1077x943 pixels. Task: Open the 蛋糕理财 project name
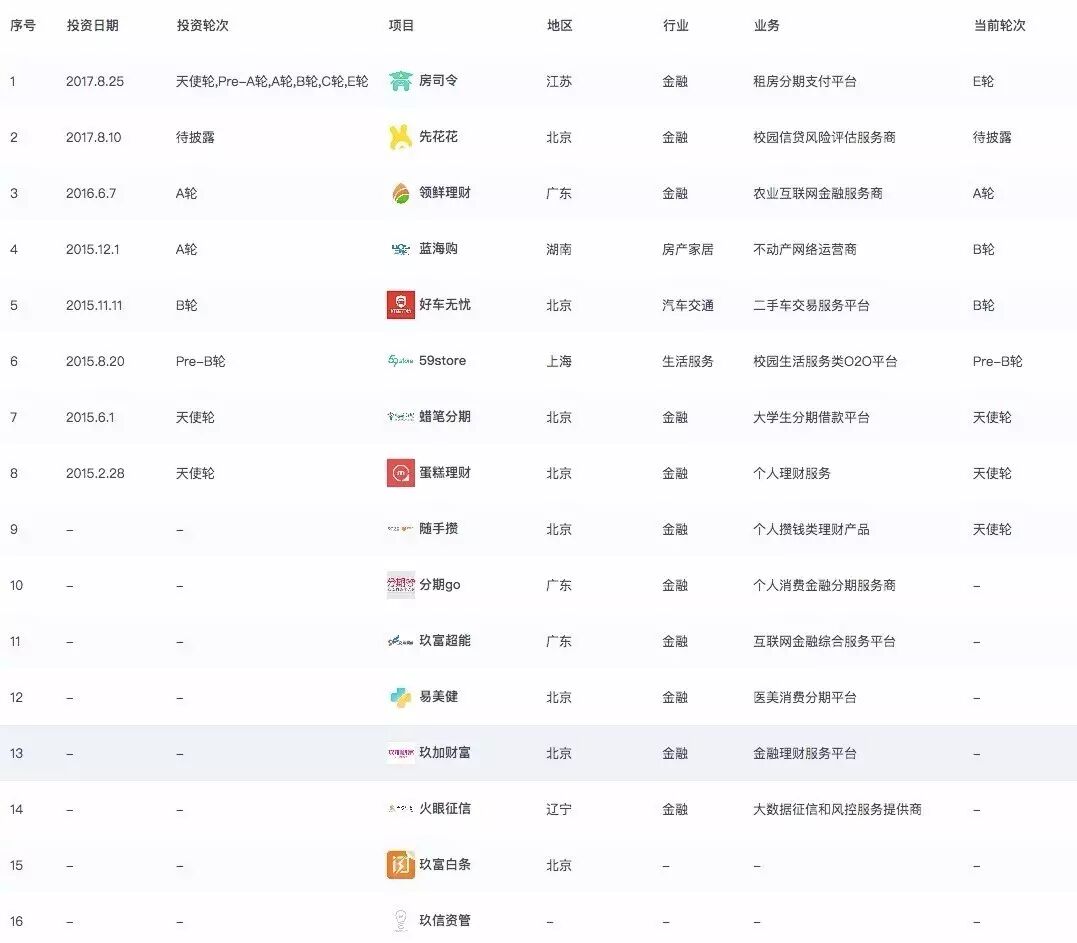445,473
